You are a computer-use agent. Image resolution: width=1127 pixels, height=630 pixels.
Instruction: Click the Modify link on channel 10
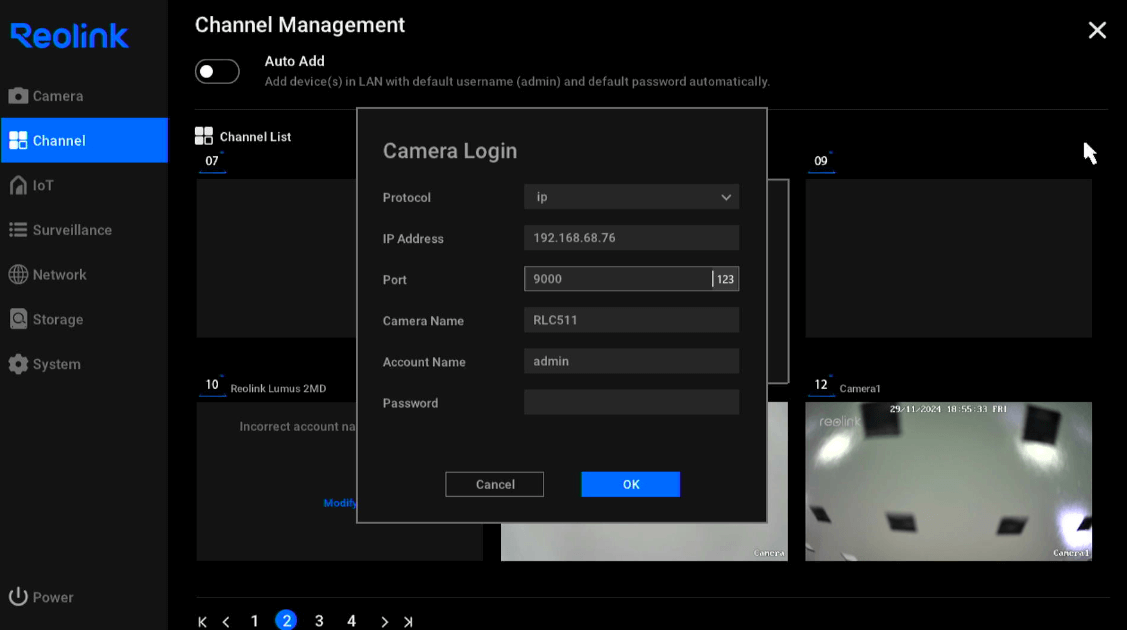340,503
